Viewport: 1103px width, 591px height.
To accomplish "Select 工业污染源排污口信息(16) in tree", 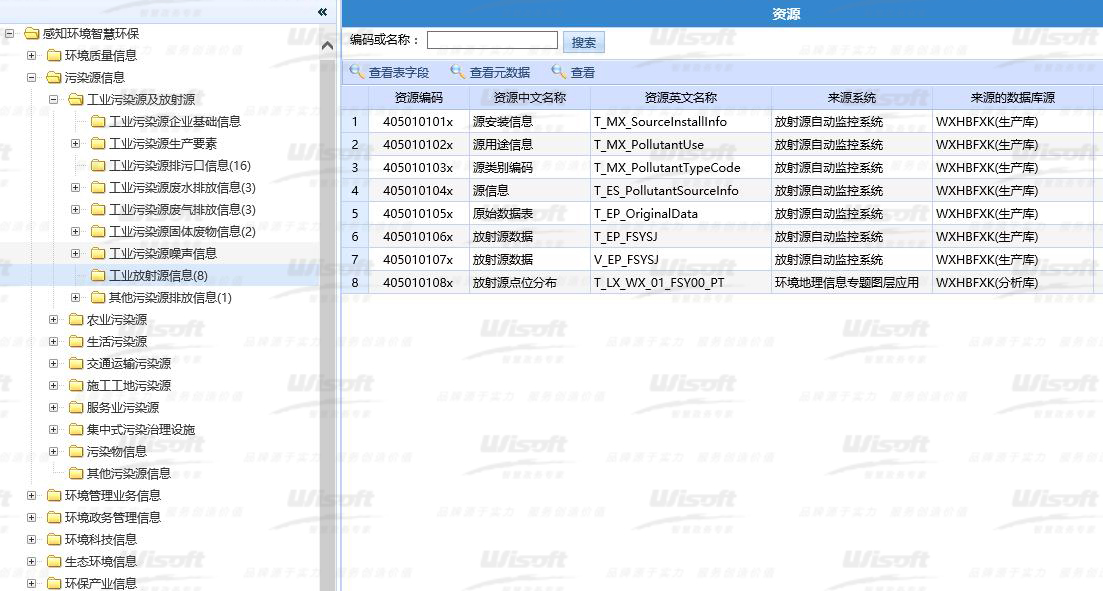I will point(179,166).
